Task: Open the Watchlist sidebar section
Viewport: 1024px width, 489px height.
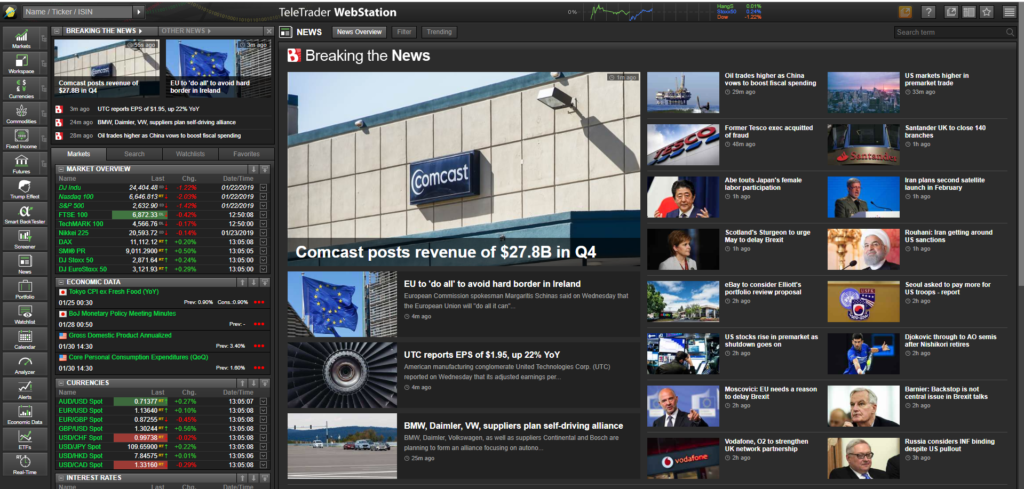Action: tap(25, 313)
